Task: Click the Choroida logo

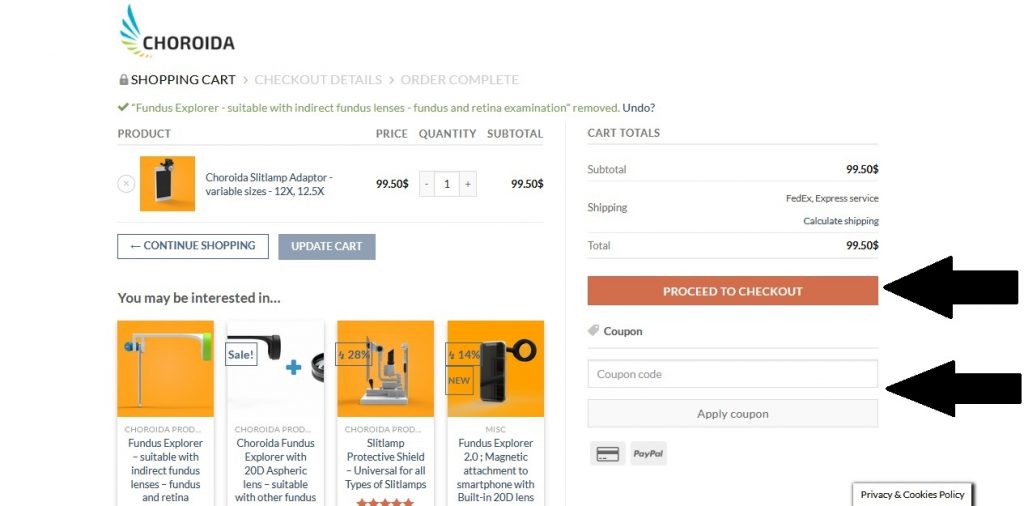Action: pos(177,32)
